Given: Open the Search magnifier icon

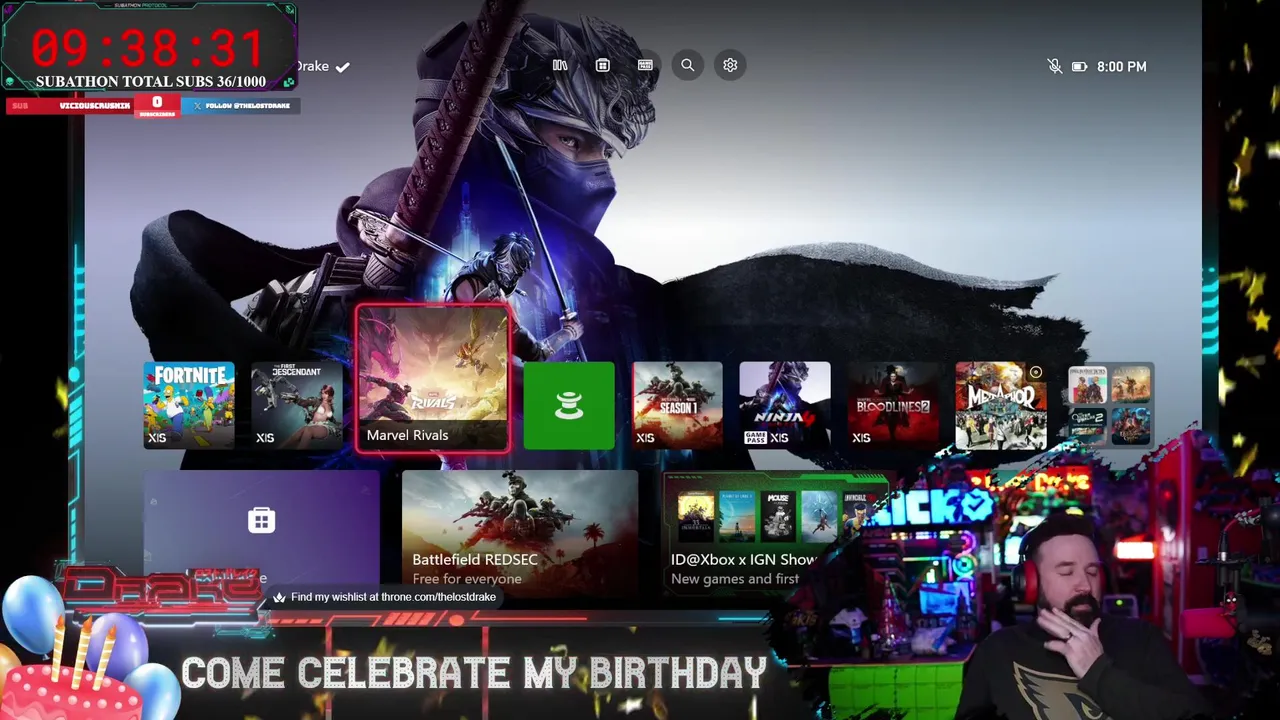Looking at the screenshot, I should 688,65.
